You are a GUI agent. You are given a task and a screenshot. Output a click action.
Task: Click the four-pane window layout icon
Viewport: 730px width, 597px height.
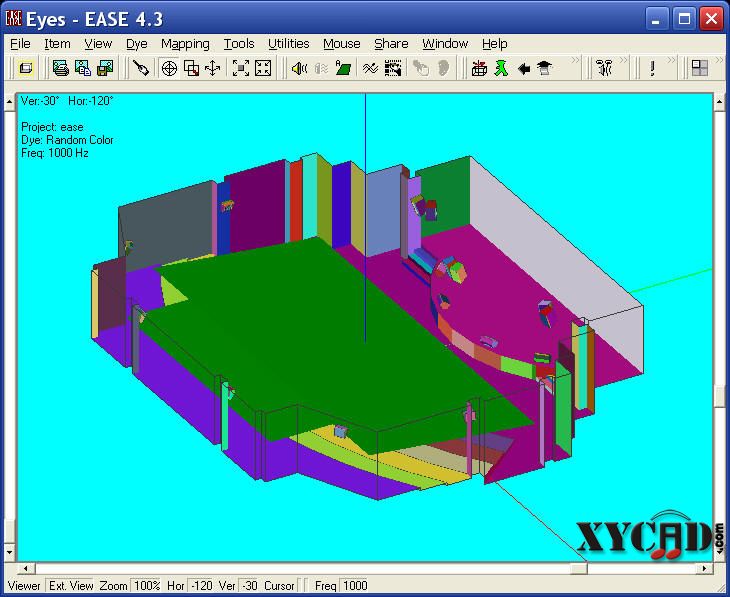pos(700,68)
